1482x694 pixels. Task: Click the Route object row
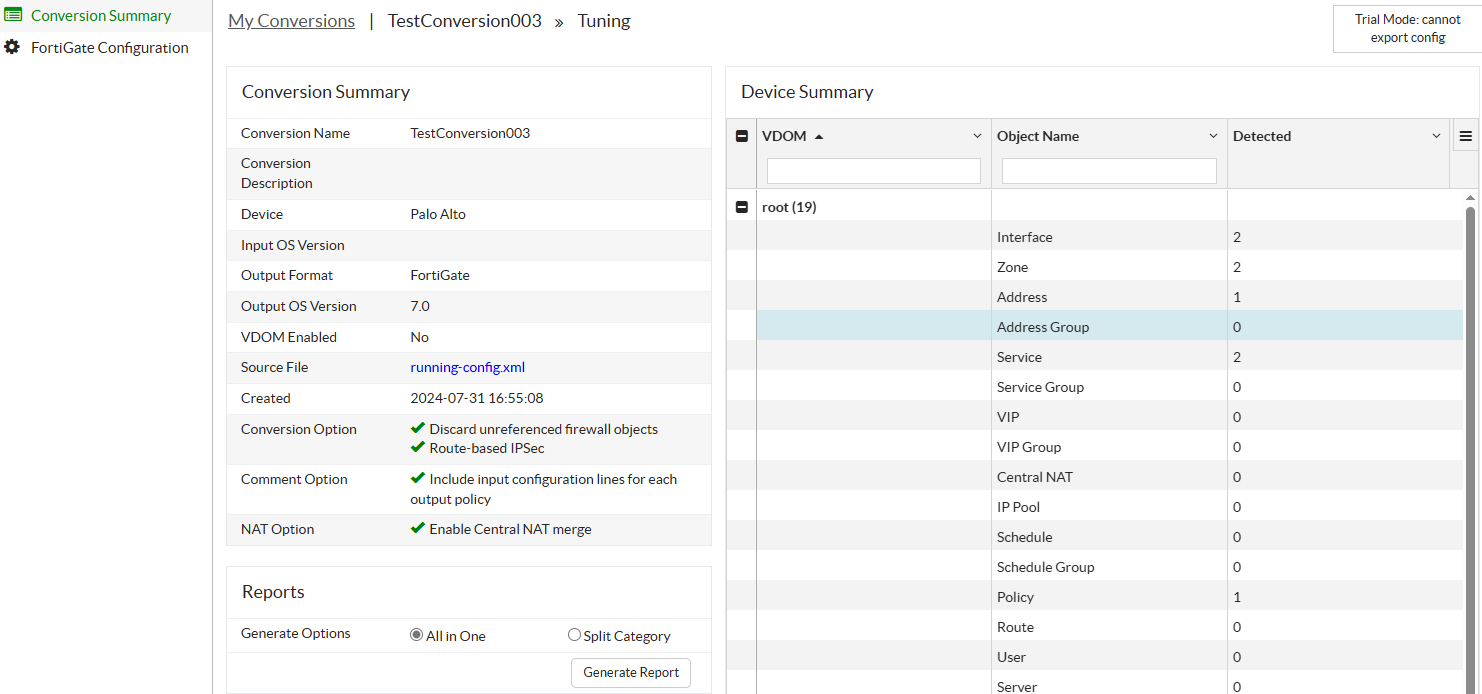1094,627
